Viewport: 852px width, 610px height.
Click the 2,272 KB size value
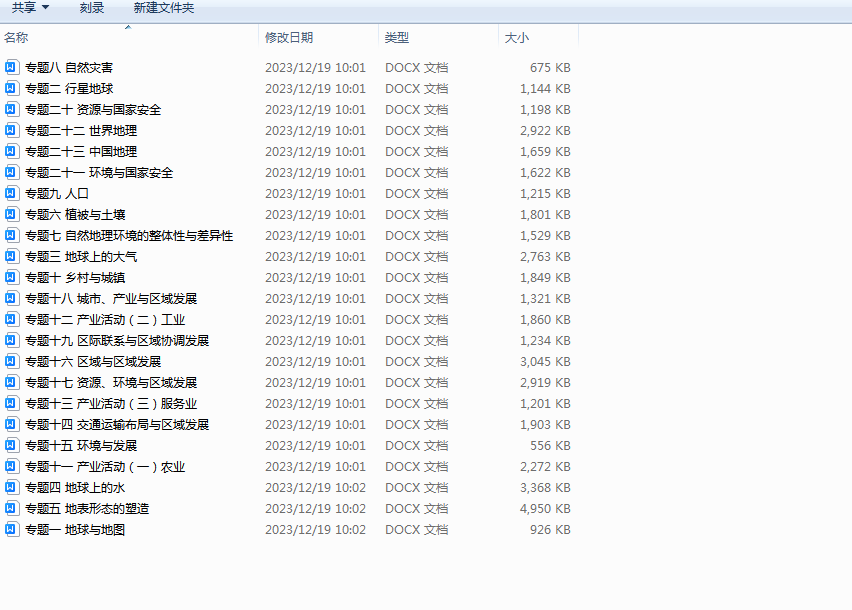click(545, 467)
